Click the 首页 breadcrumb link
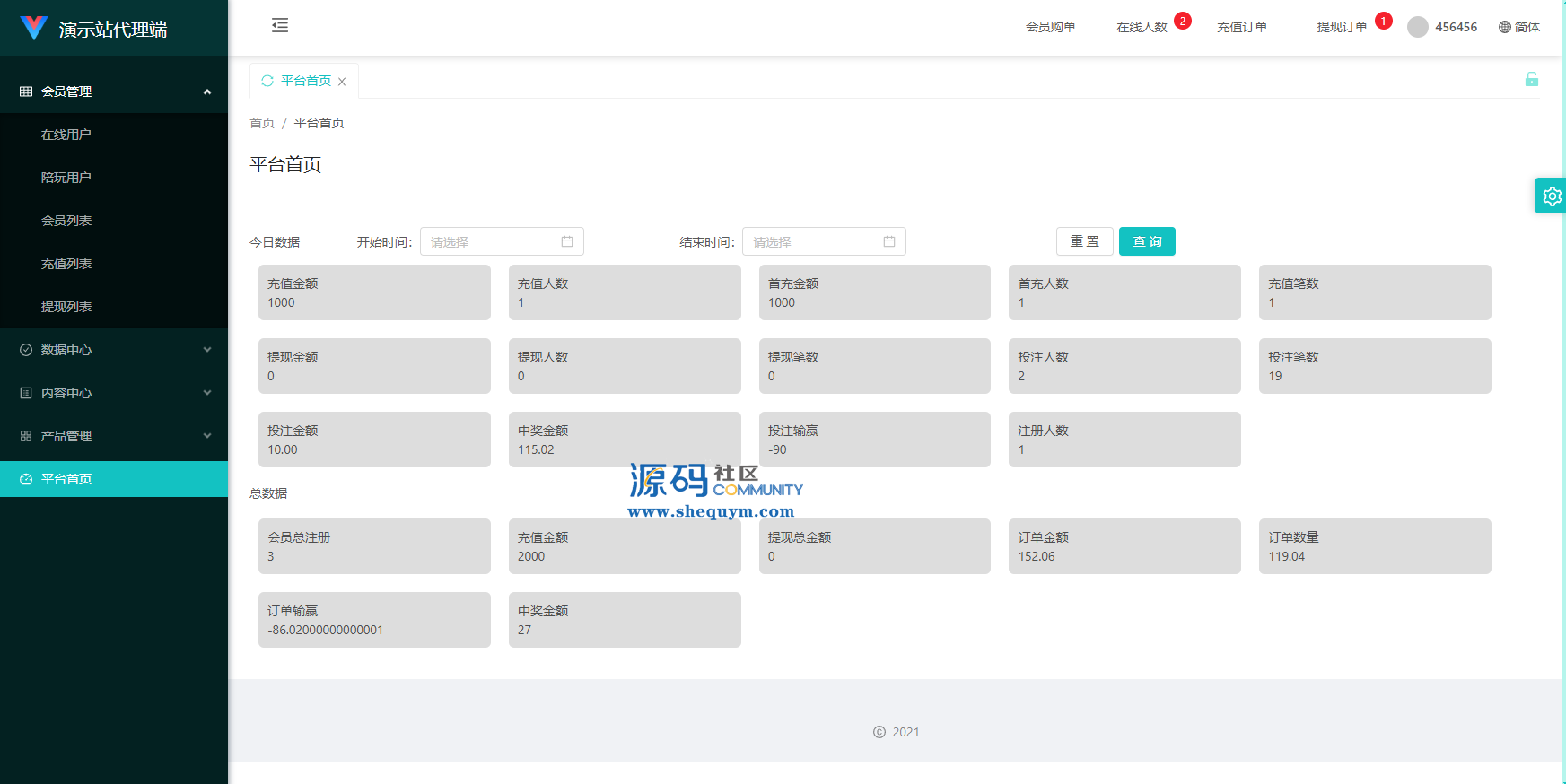This screenshot has height=784, width=1566. [x=262, y=123]
